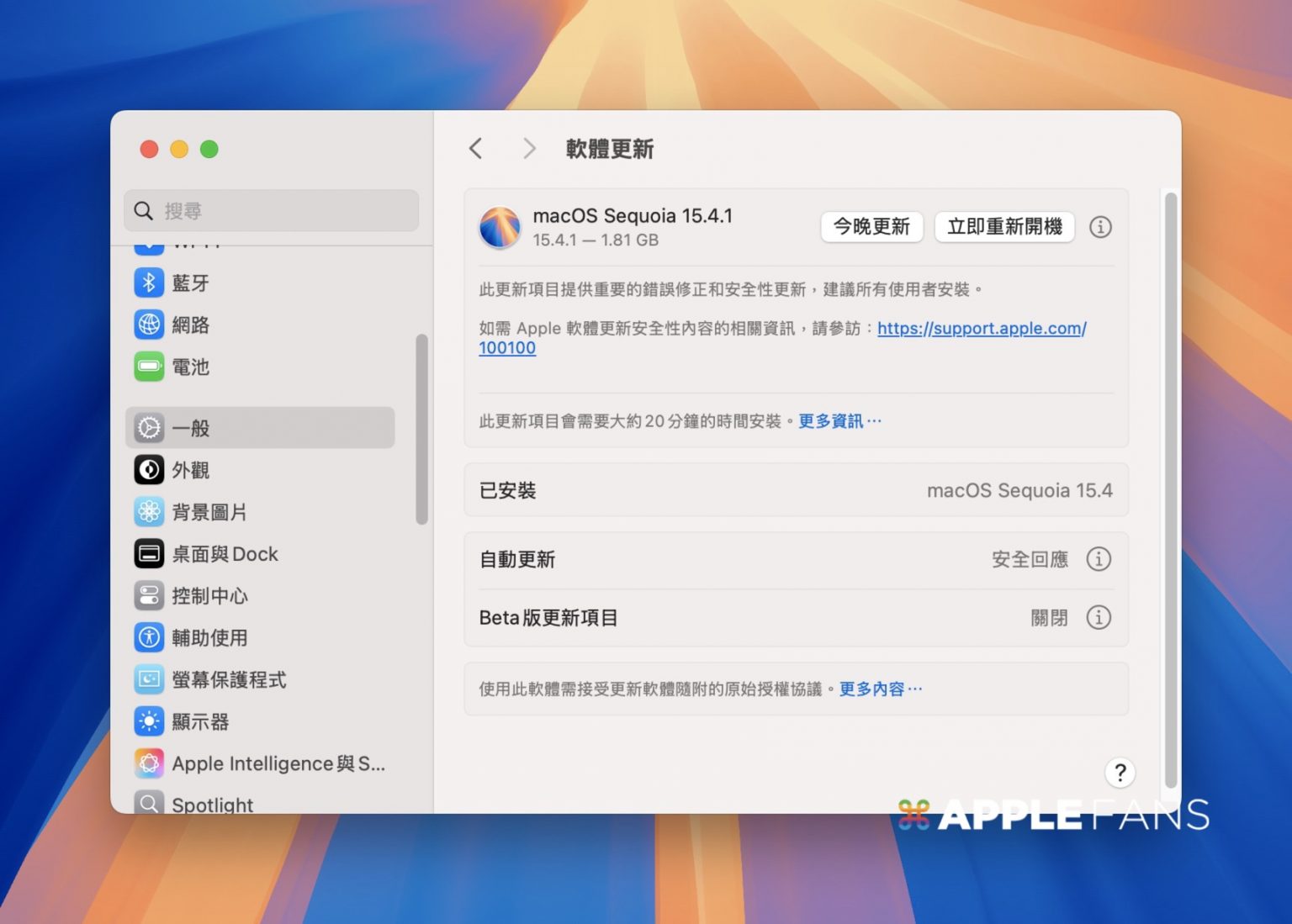Open Automatic Updates (自動更新) info options
This screenshot has width=1292, height=924.
pyautogui.click(x=1099, y=559)
